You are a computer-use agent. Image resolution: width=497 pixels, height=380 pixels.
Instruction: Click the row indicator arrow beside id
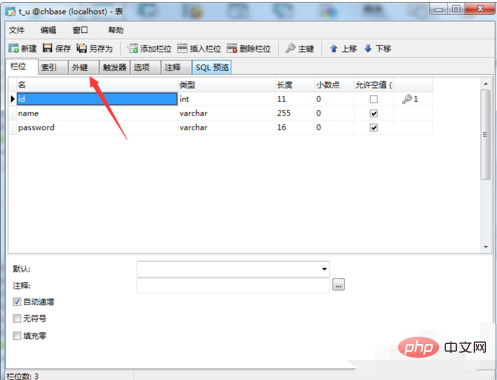click(13, 99)
